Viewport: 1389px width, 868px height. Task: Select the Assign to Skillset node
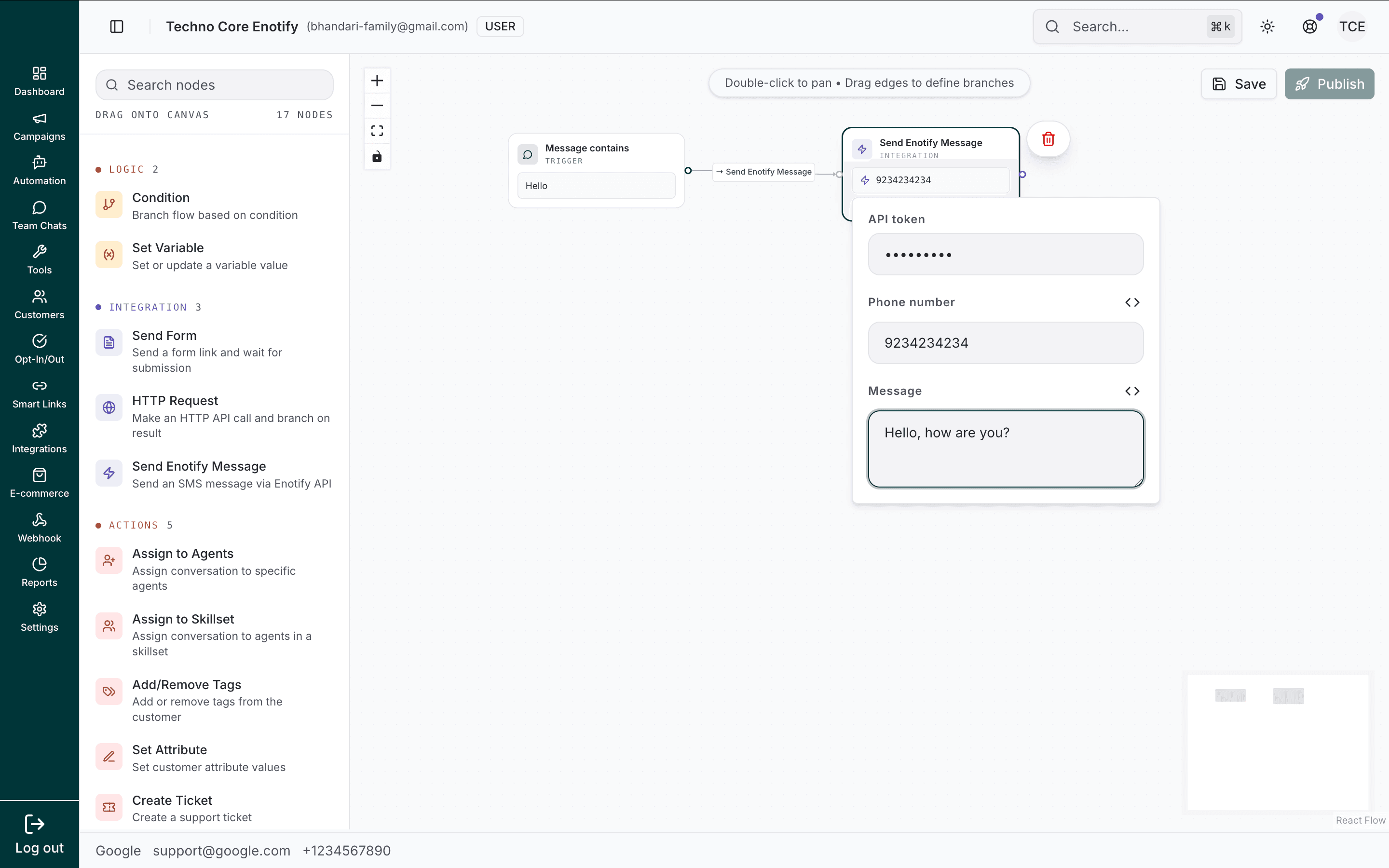point(214,635)
